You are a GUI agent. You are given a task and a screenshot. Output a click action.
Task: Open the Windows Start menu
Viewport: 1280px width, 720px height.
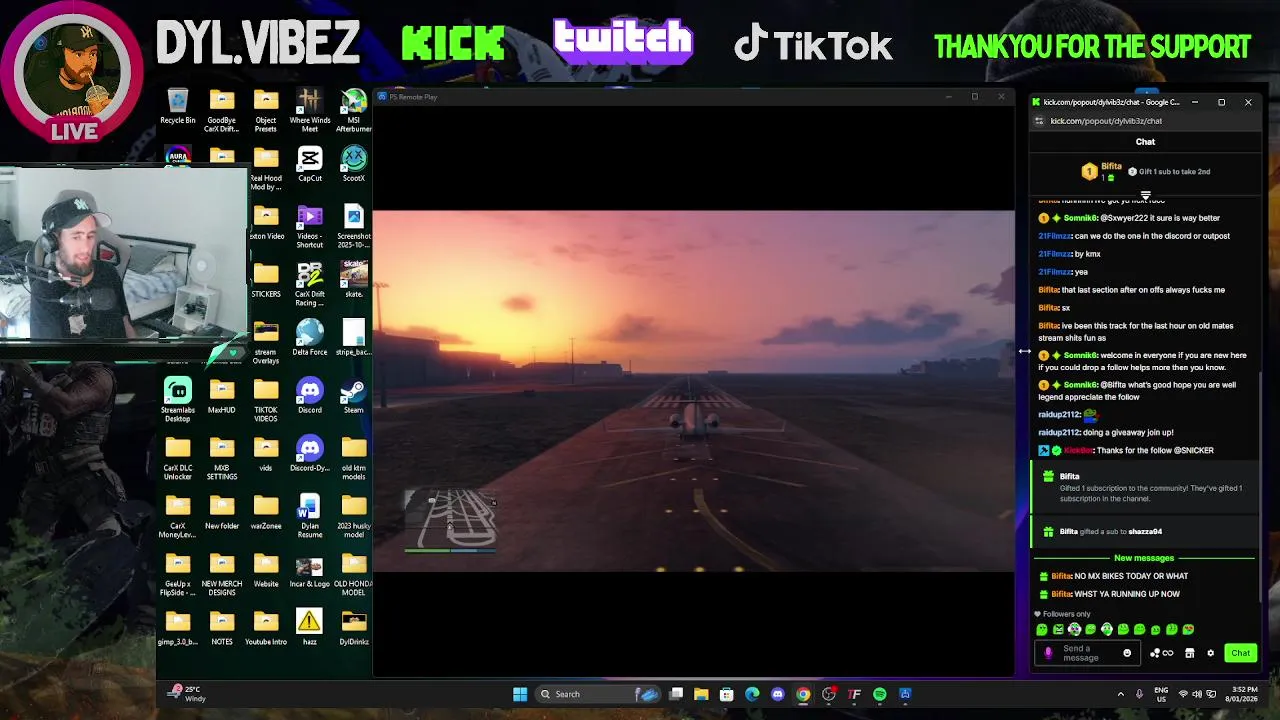[x=520, y=694]
